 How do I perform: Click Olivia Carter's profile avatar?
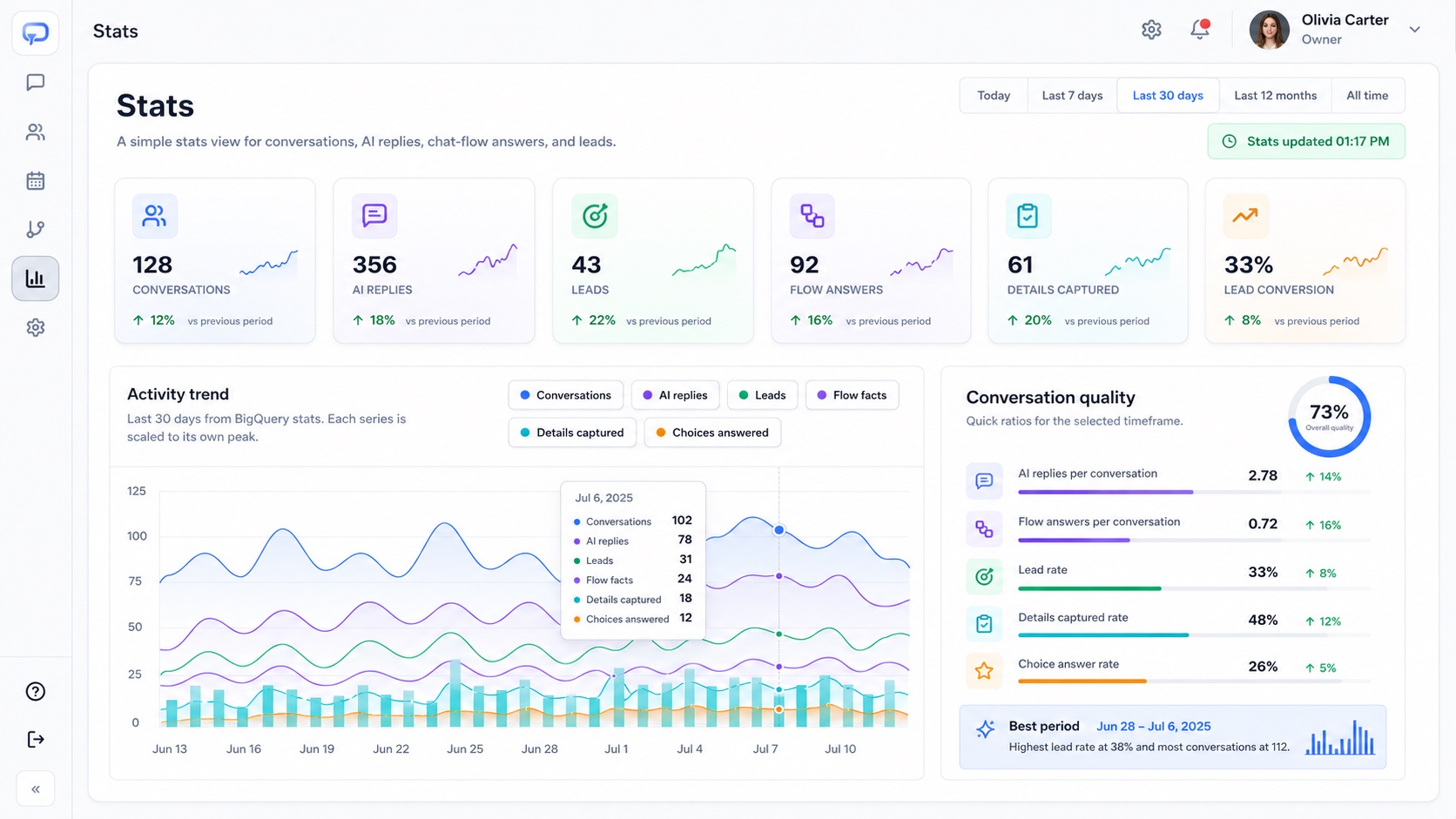[1269, 30]
